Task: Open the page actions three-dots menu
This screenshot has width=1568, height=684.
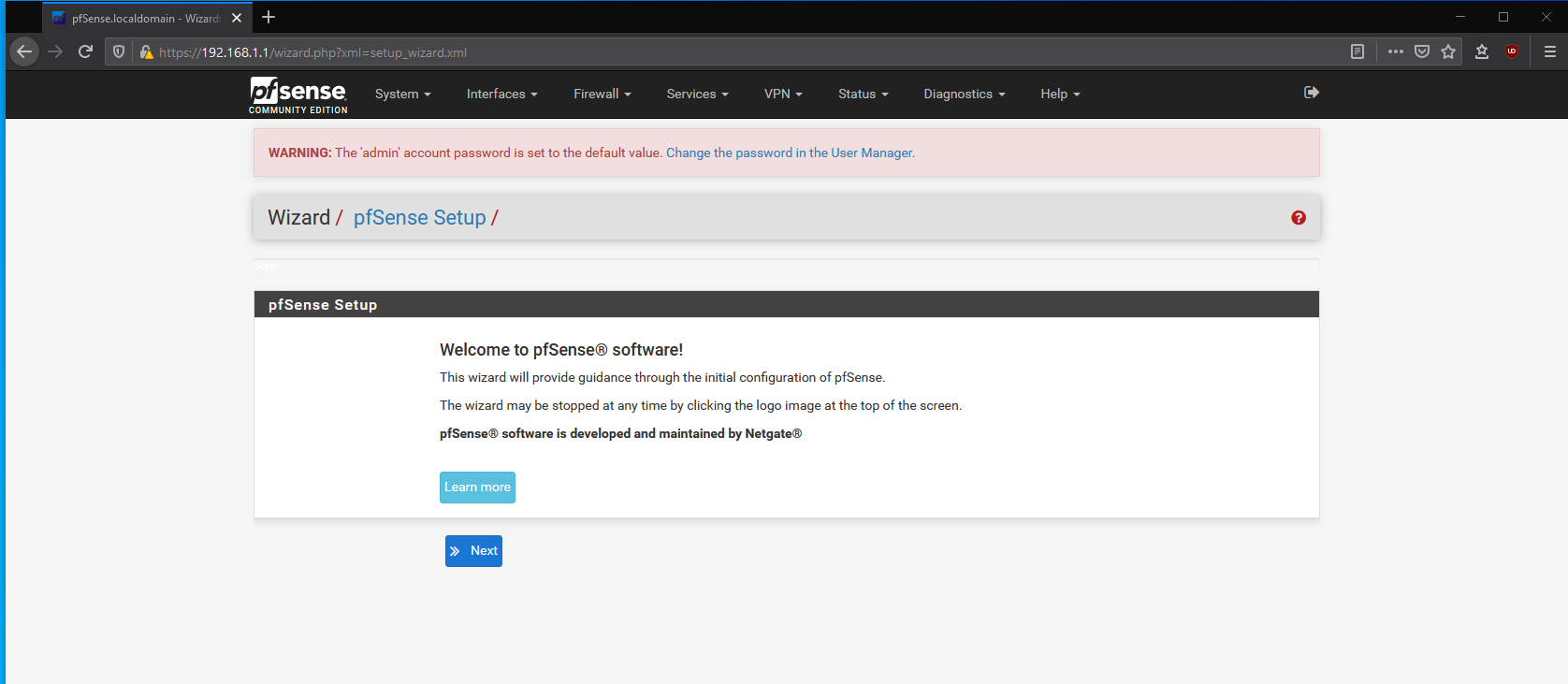Action: (x=1395, y=51)
